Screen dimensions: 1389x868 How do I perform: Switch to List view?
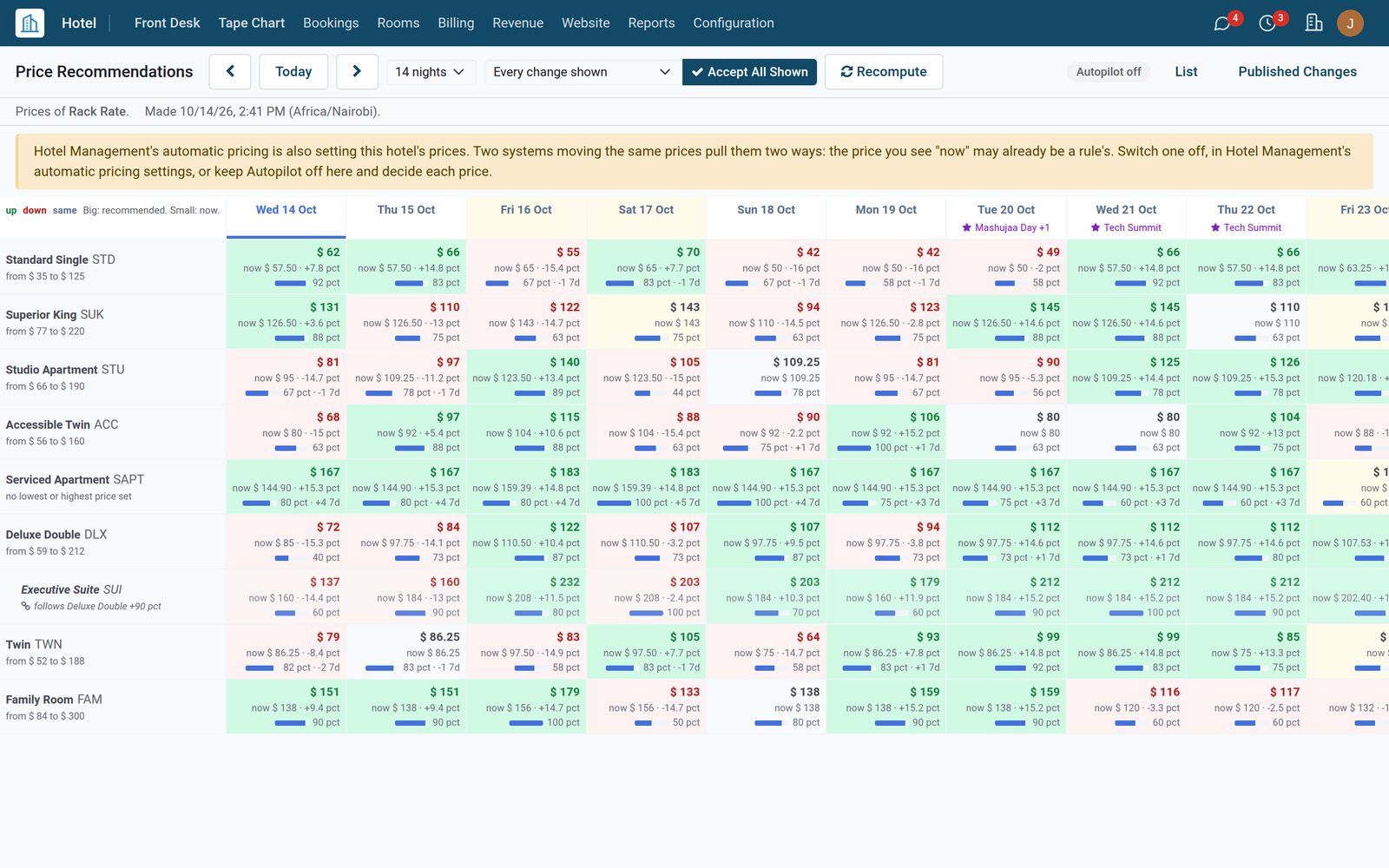point(1186,71)
